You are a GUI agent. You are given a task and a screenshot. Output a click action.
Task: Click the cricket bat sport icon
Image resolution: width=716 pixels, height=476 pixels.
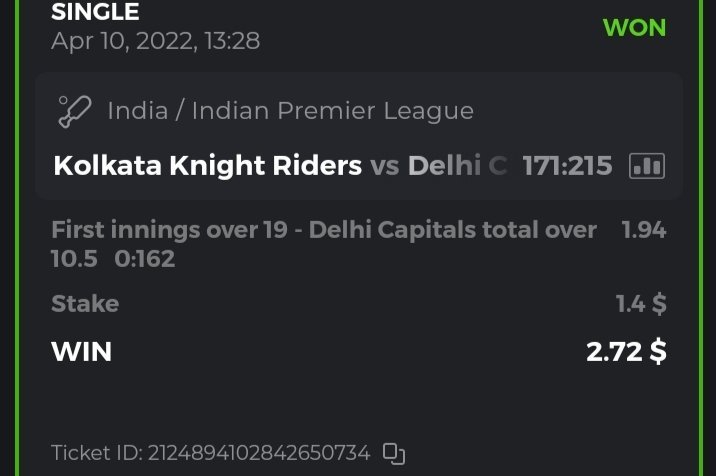click(x=75, y=111)
